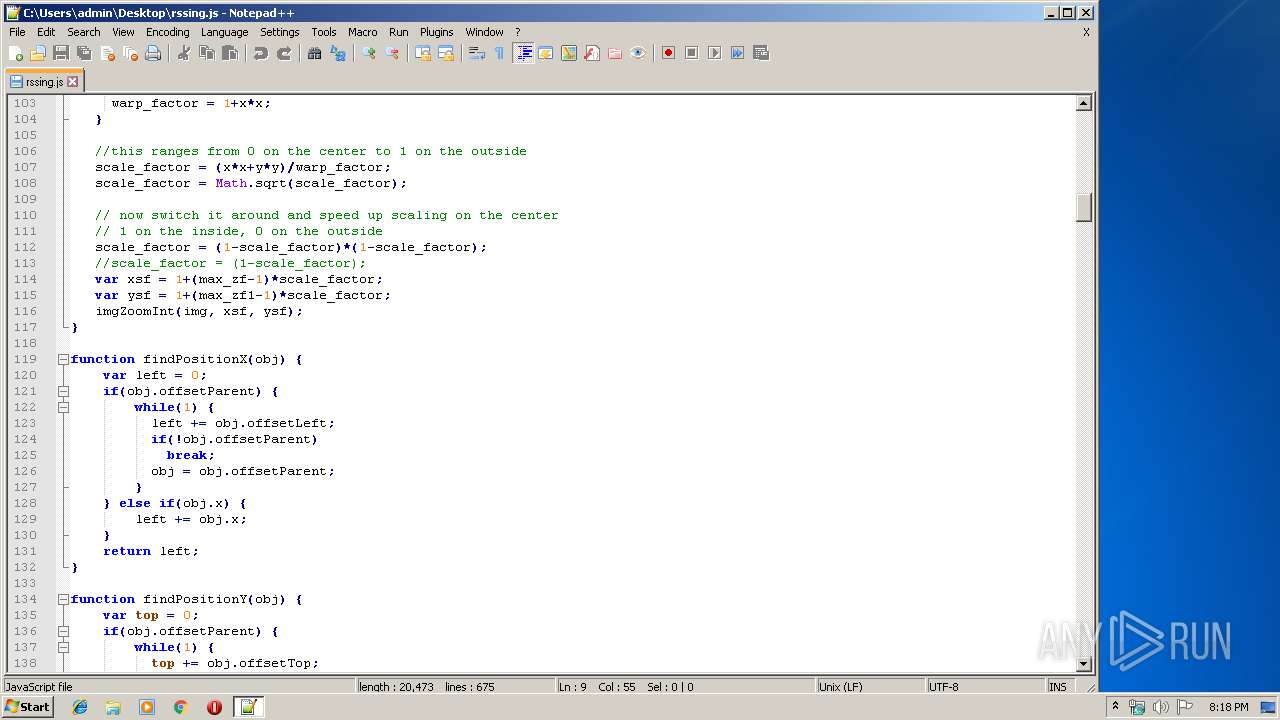
Task: Open the Encoding menu
Action: [x=167, y=32]
